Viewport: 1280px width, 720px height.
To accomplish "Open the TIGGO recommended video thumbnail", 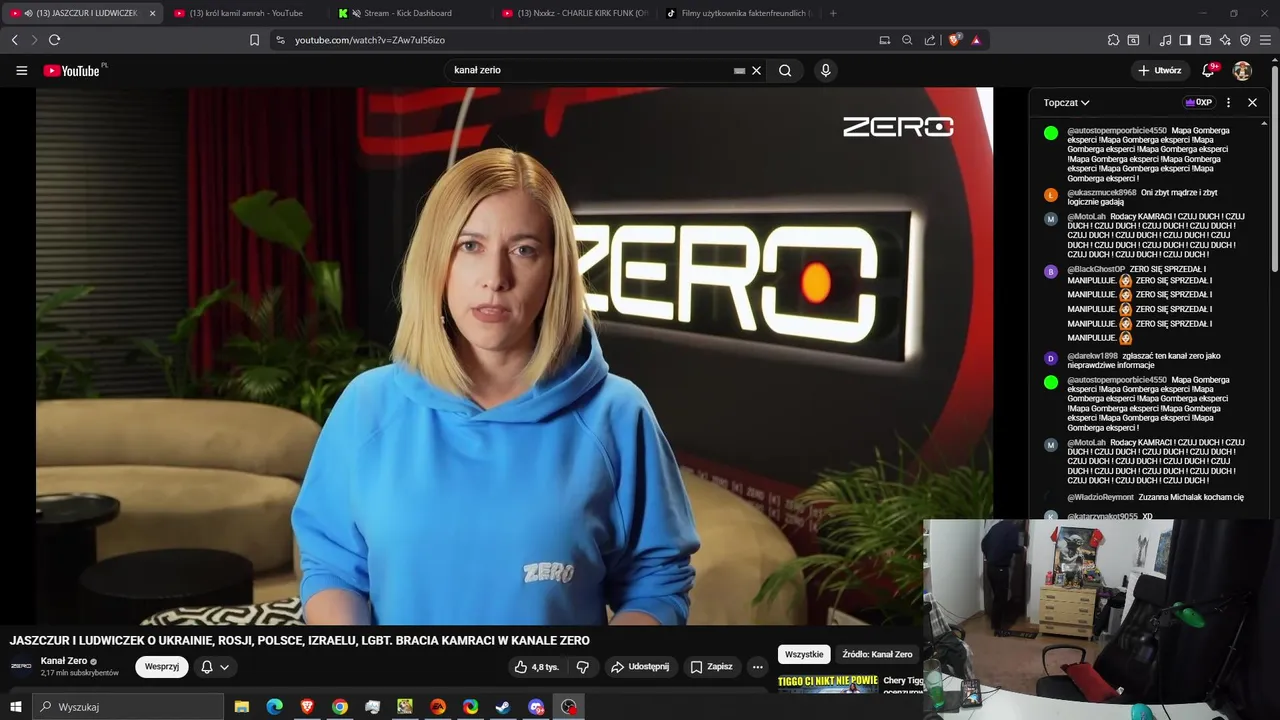I will [828, 683].
